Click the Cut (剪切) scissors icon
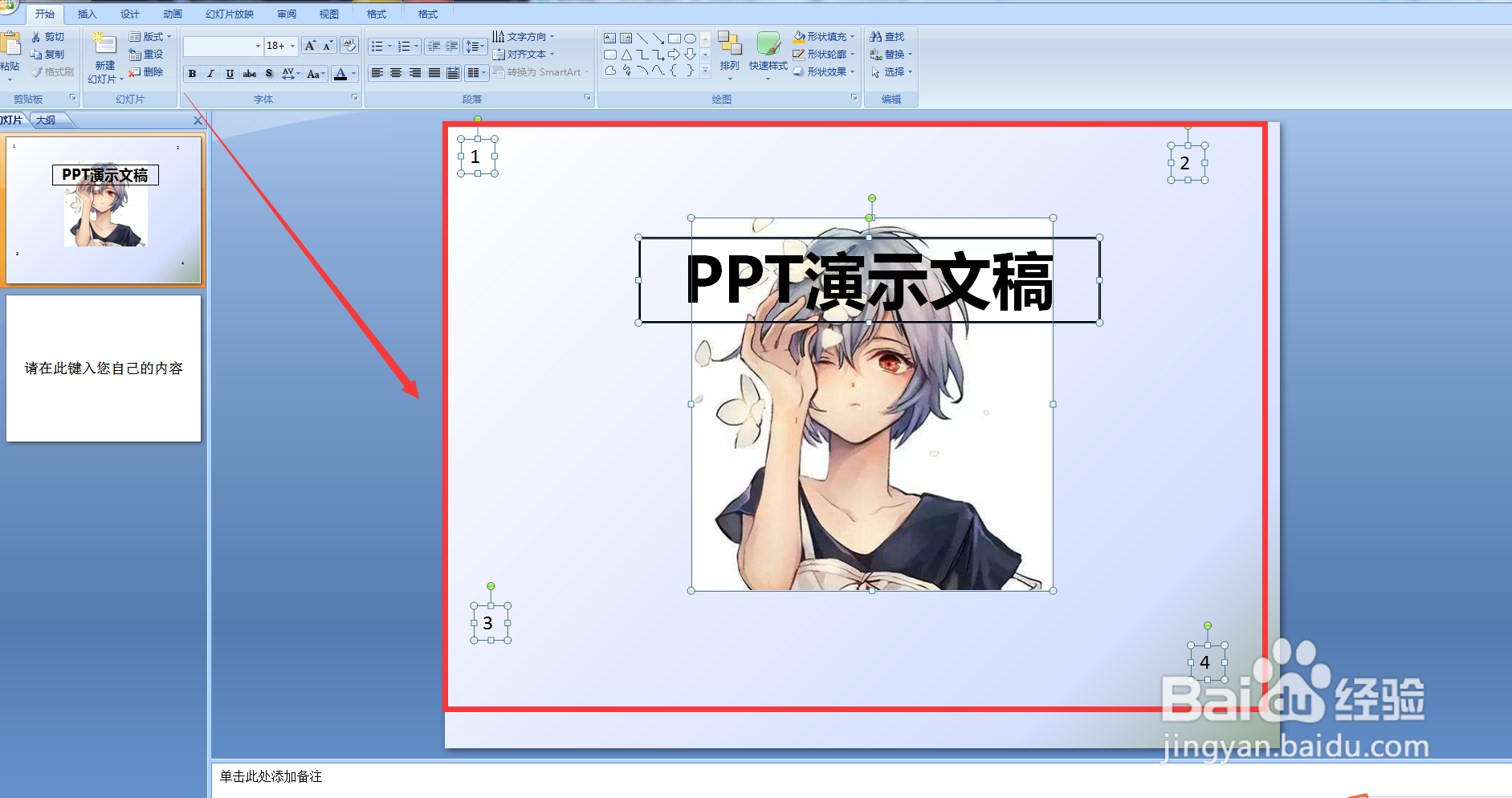Screen dimensions: 1512x798 click(36, 37)
